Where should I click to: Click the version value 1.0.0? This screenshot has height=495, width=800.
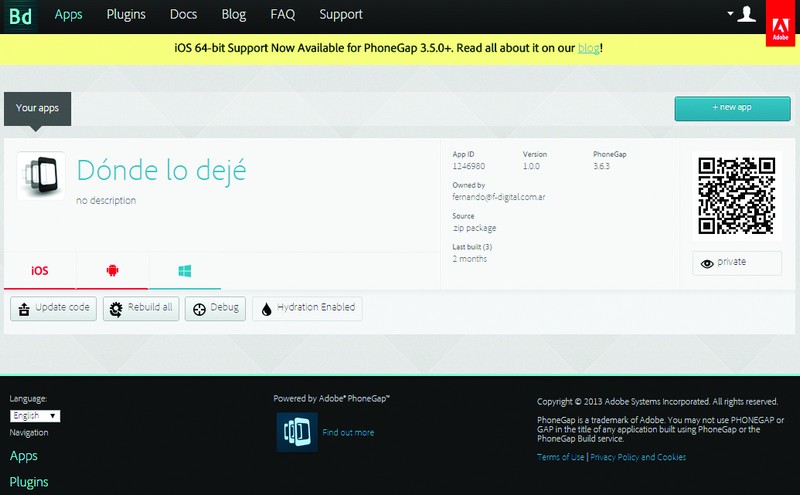coord(531,166)
